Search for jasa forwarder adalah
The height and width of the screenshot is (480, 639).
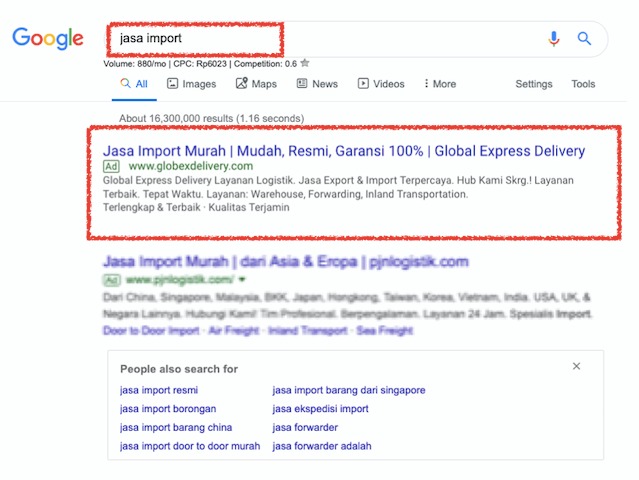point(322,446)
